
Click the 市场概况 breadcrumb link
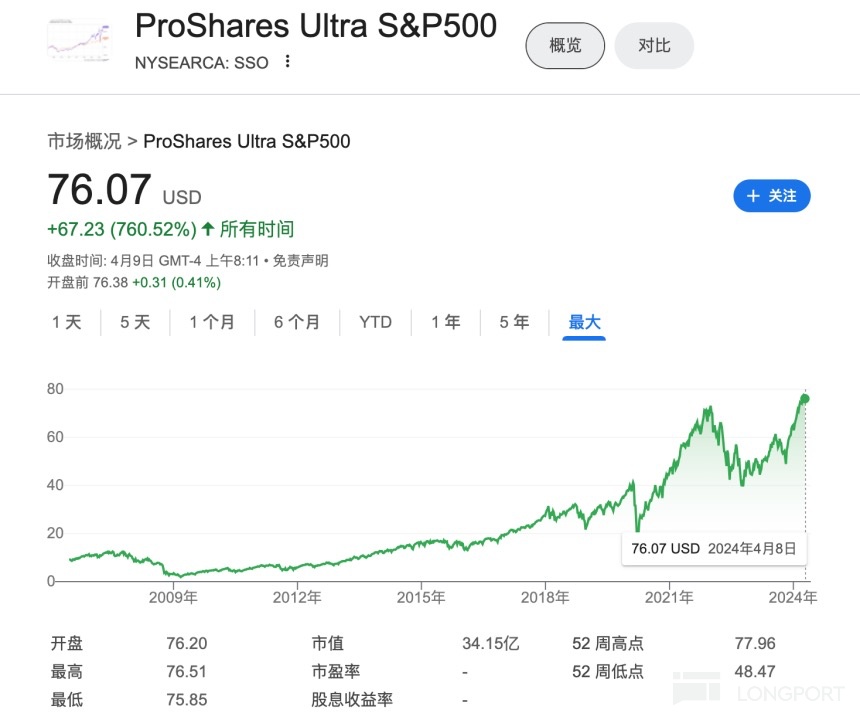point(84,141)
